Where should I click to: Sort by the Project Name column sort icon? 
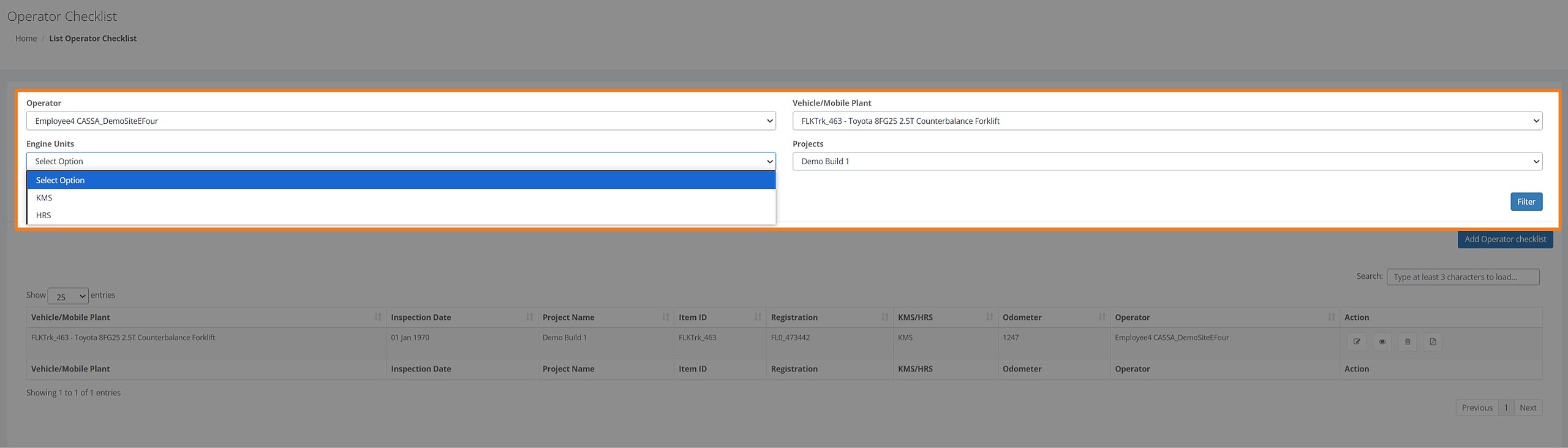pyautogui.click(x=665, y=317)
